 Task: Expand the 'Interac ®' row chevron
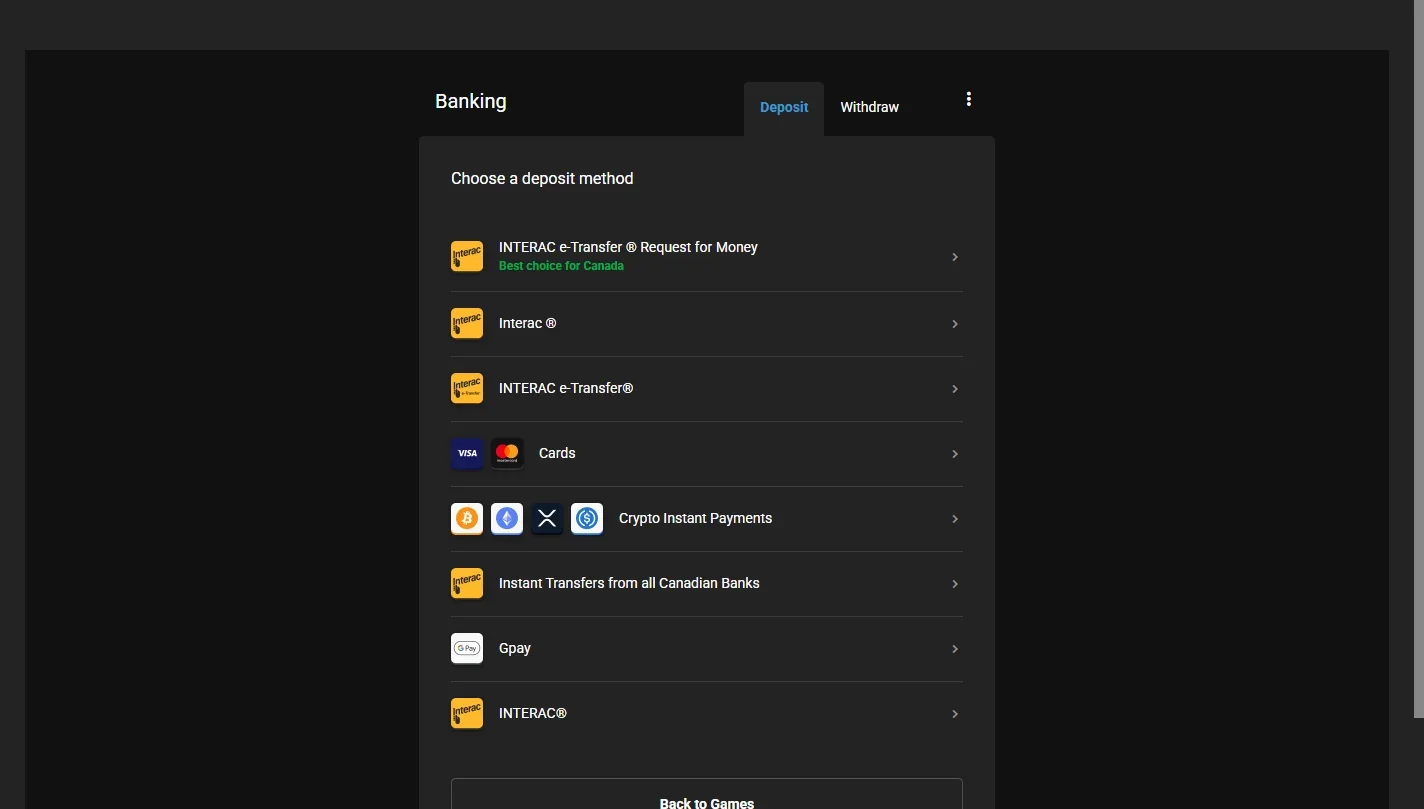click(x=955, y=324)
